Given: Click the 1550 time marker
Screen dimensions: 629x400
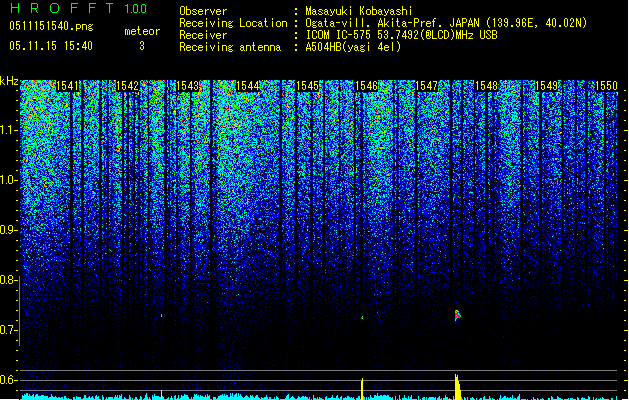Looking at the screenshot, I should click(x=606, y=86).
